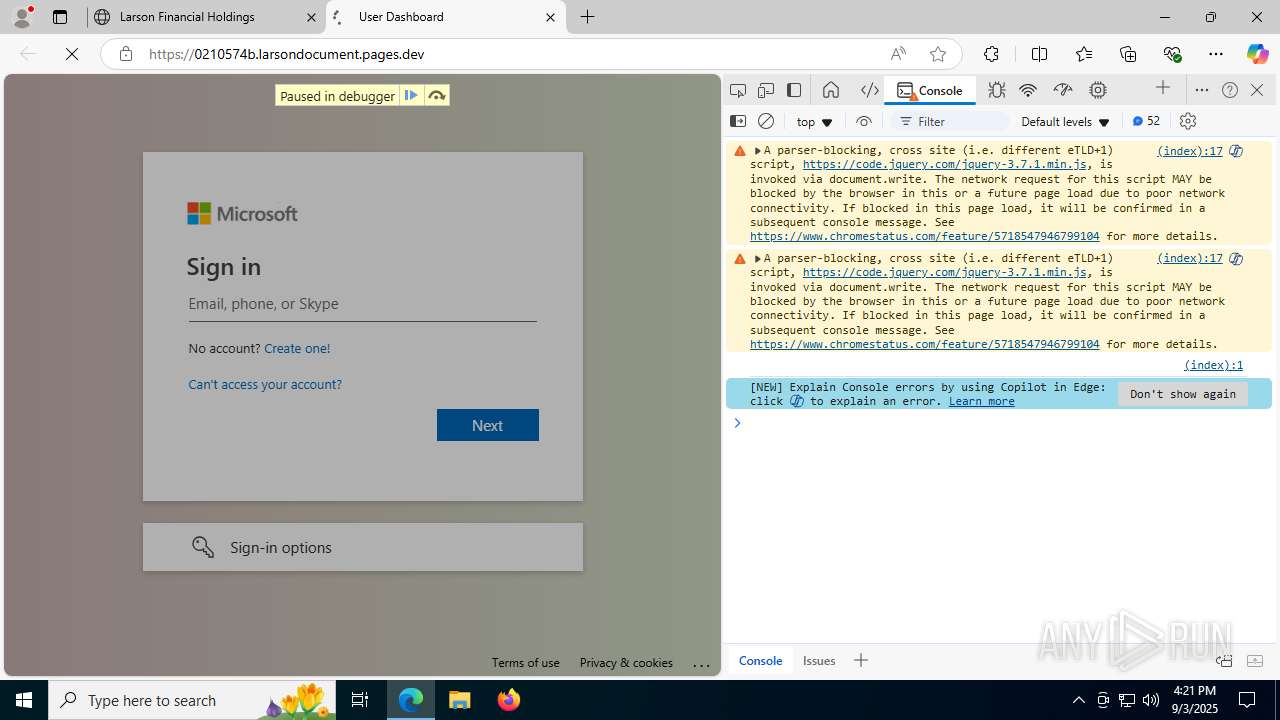Toggle Read aloud in address bar
Image resolution: width=1280 pixels, height=720 pixels.
click(x=898, y=54)
